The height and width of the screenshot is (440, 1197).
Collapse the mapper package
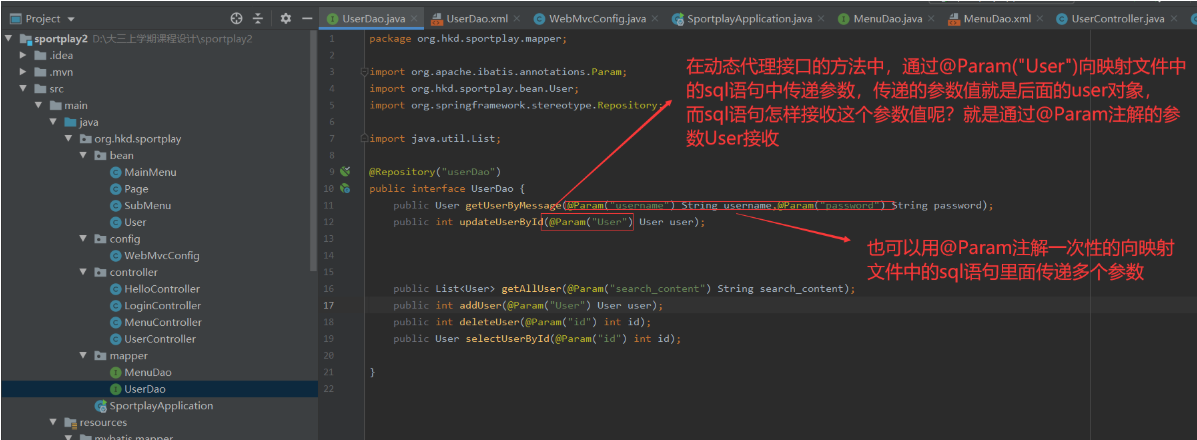pyautogui.click(x=84, y=356)
